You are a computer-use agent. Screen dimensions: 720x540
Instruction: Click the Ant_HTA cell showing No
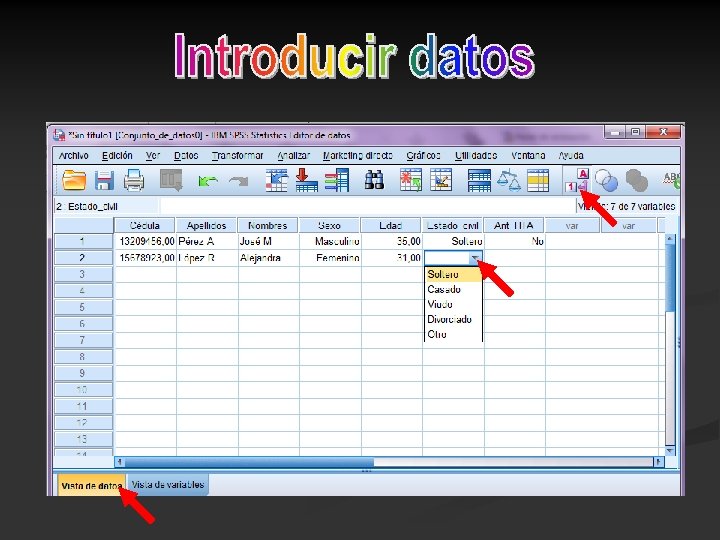514,241
